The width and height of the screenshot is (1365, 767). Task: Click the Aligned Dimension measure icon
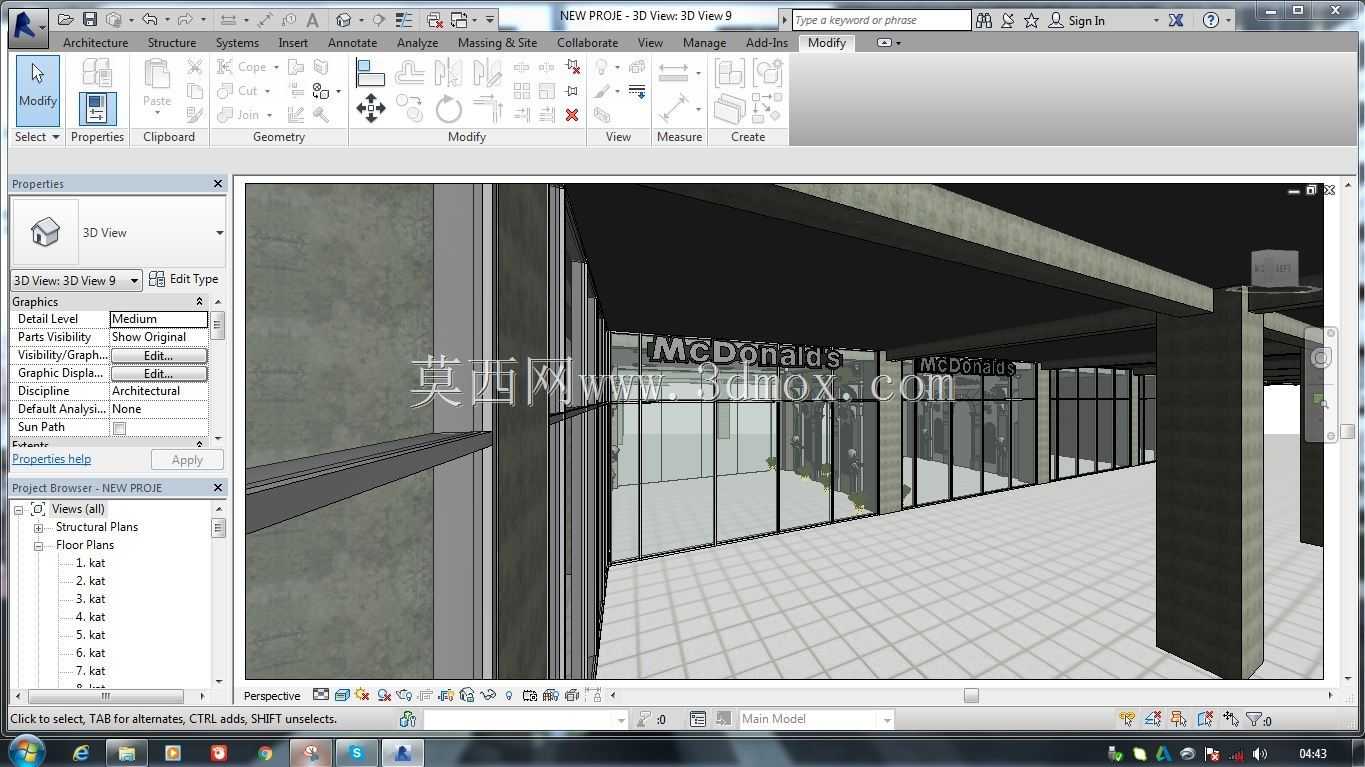click(x=674, y=72)
